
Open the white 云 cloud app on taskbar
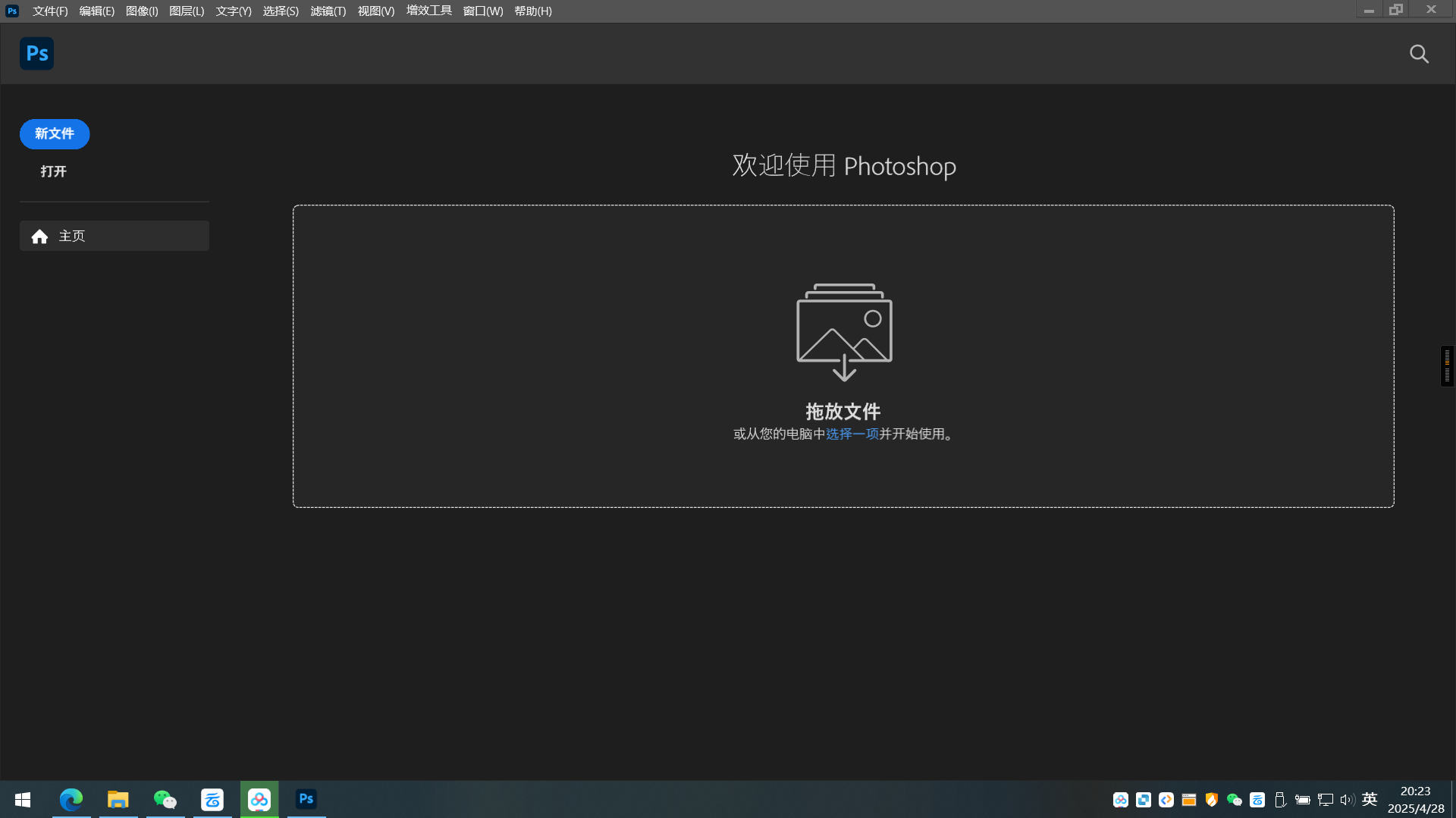click(212, 799)
